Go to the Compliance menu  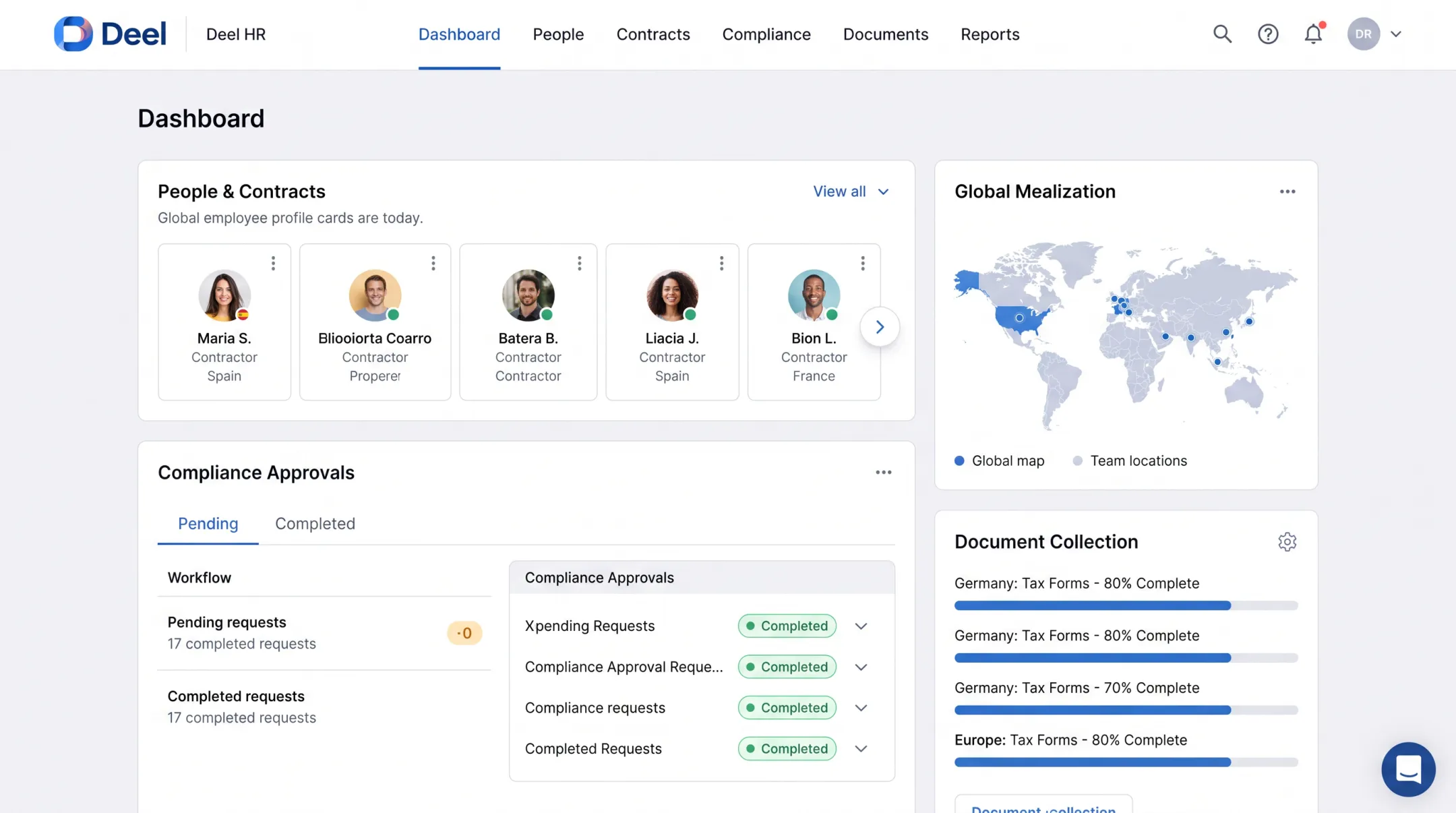[766, 34]
